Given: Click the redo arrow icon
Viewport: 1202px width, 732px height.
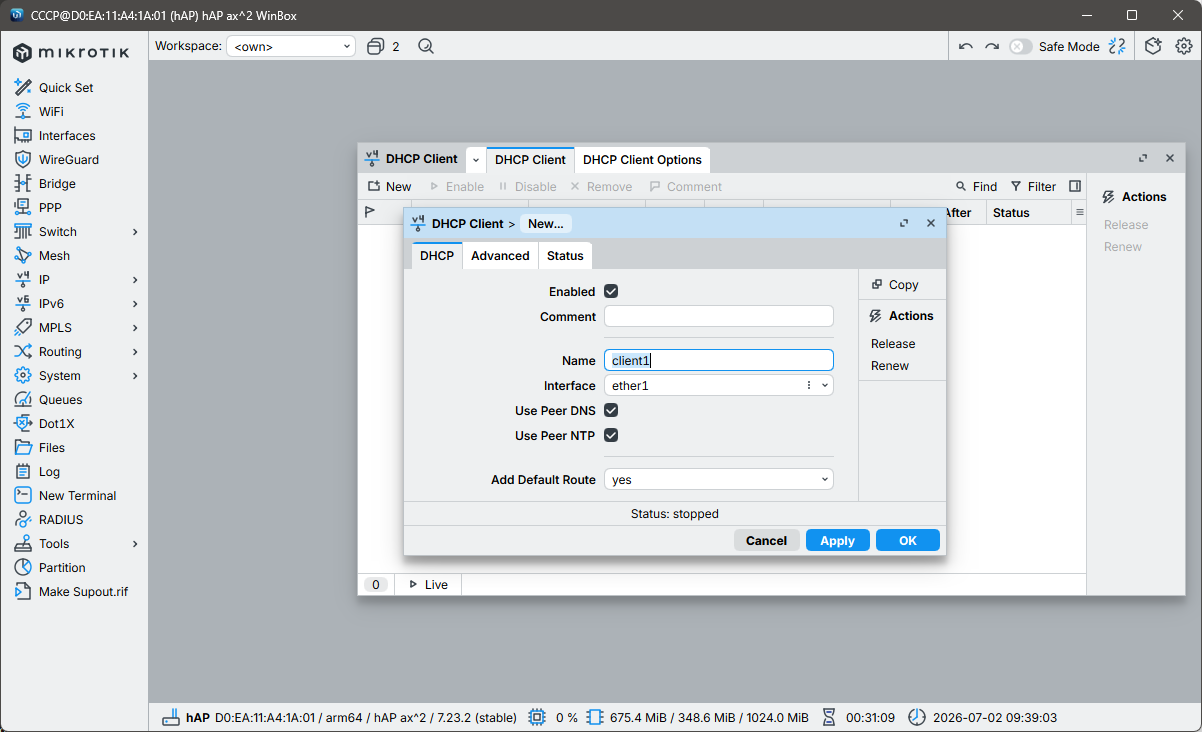Looking at the screenshot, I should (991, 46).
